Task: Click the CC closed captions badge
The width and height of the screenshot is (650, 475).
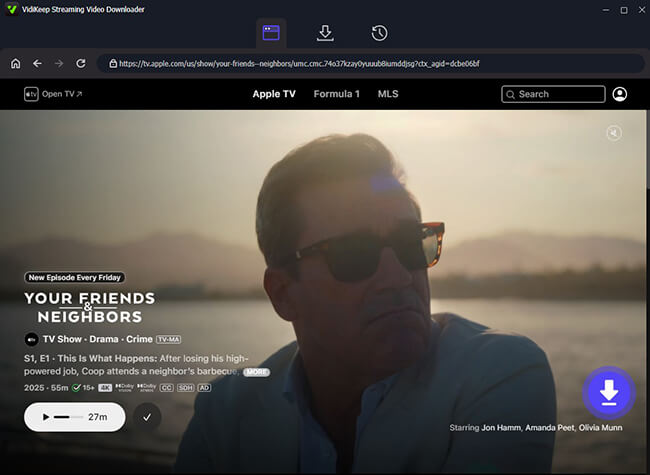Action: pos(167,388)
